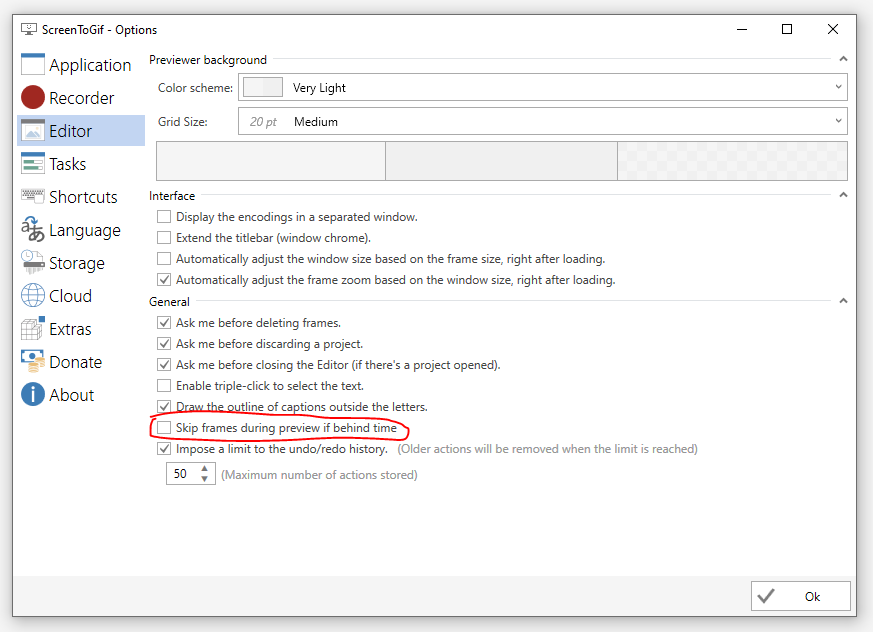
Task: Click the ScreenToGif title bar icon
Action: pos(29,30)
